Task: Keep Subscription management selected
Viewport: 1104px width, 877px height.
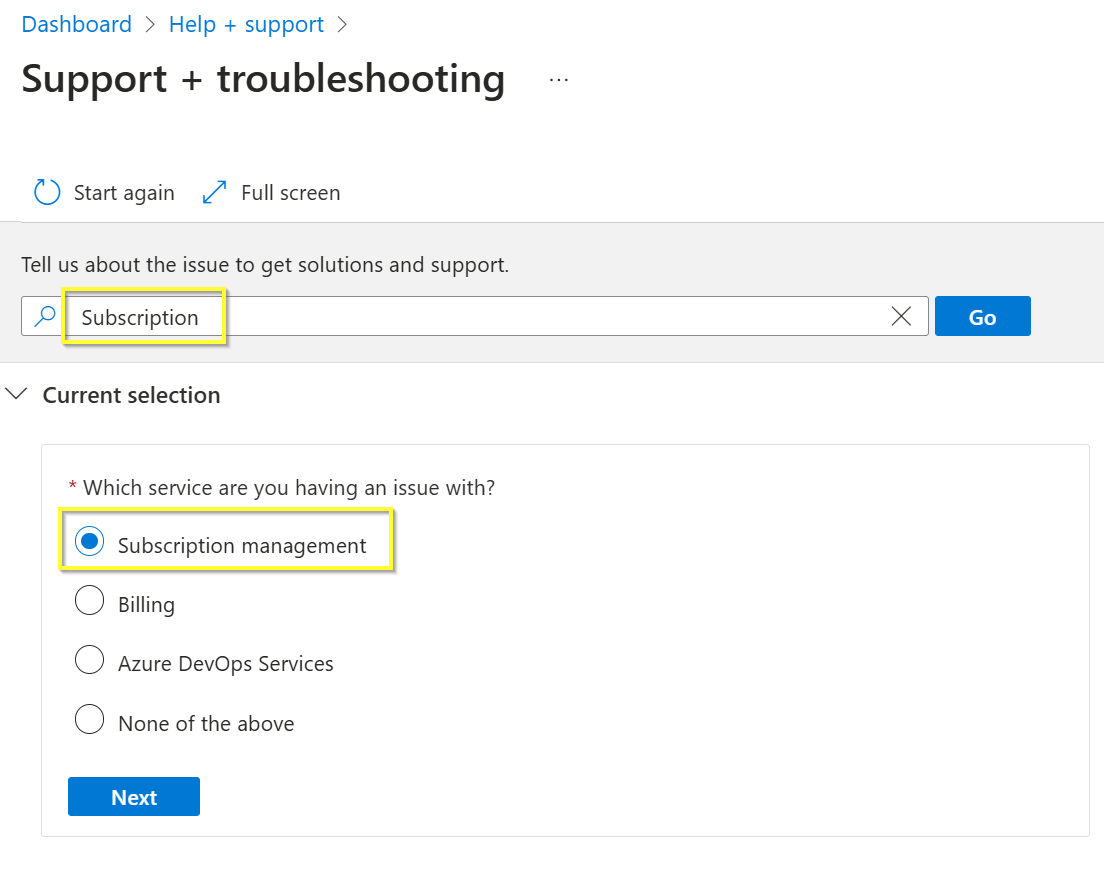Action: [x=89, y=541]
